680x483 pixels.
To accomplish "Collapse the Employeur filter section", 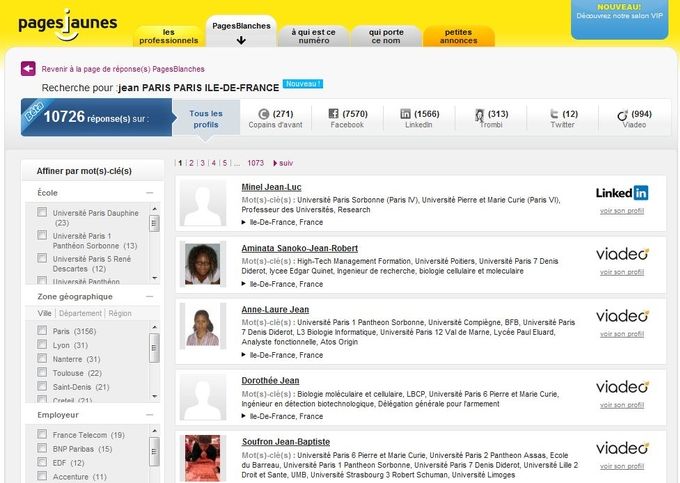I will point(150,415).
